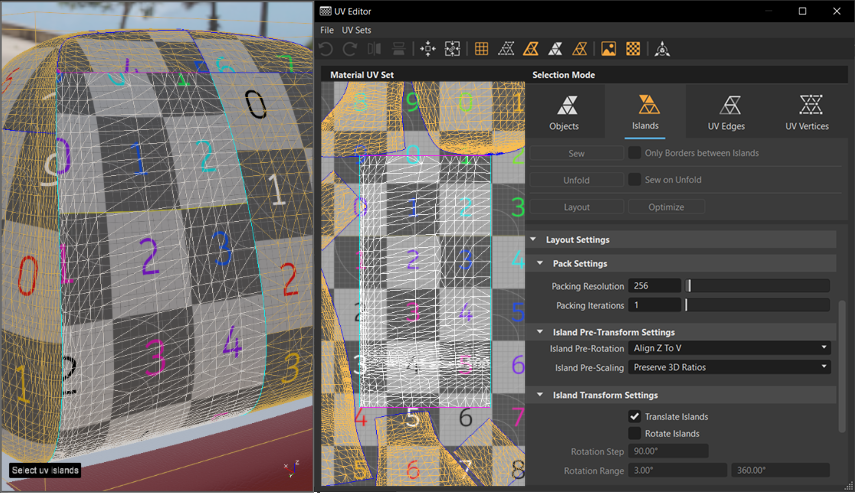Open Island Pre-Rotation dropdown (Align Z To V)
The height and width of the screenshot is (493, 855).
[730, 348]
